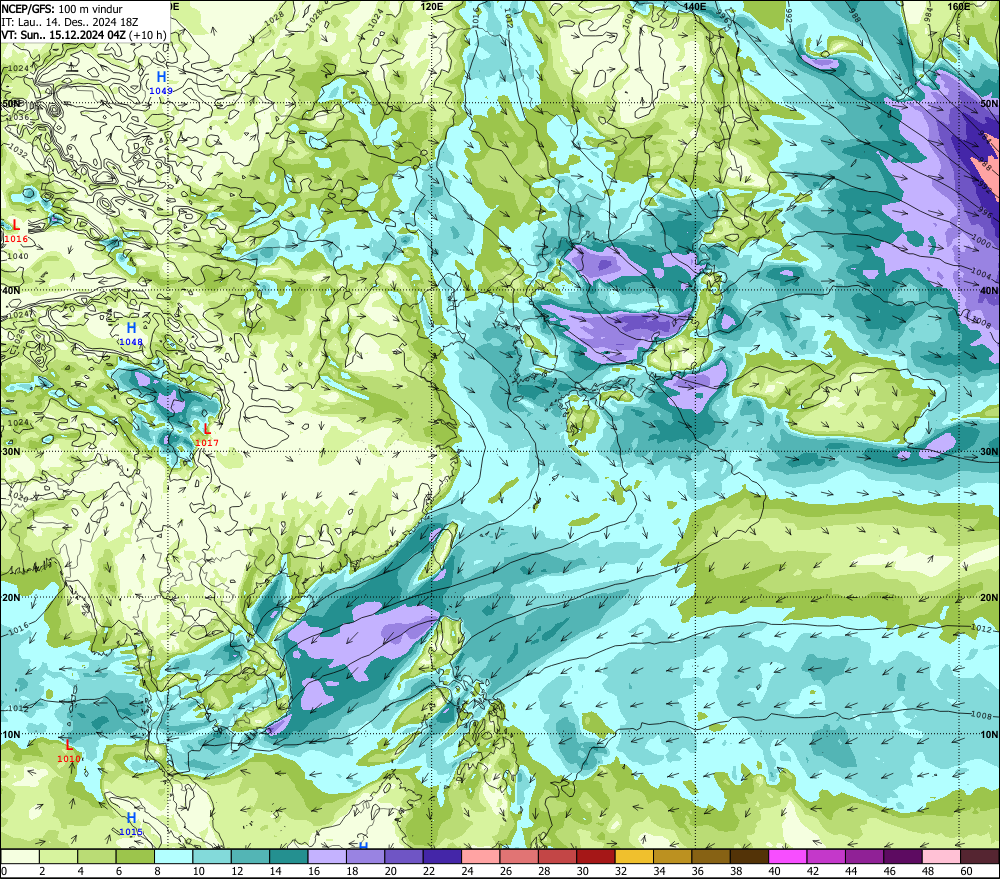The width and height of the screenshot is (1000, 879).
Task: Click the 40N label on right edge
Action: (989, 290)
